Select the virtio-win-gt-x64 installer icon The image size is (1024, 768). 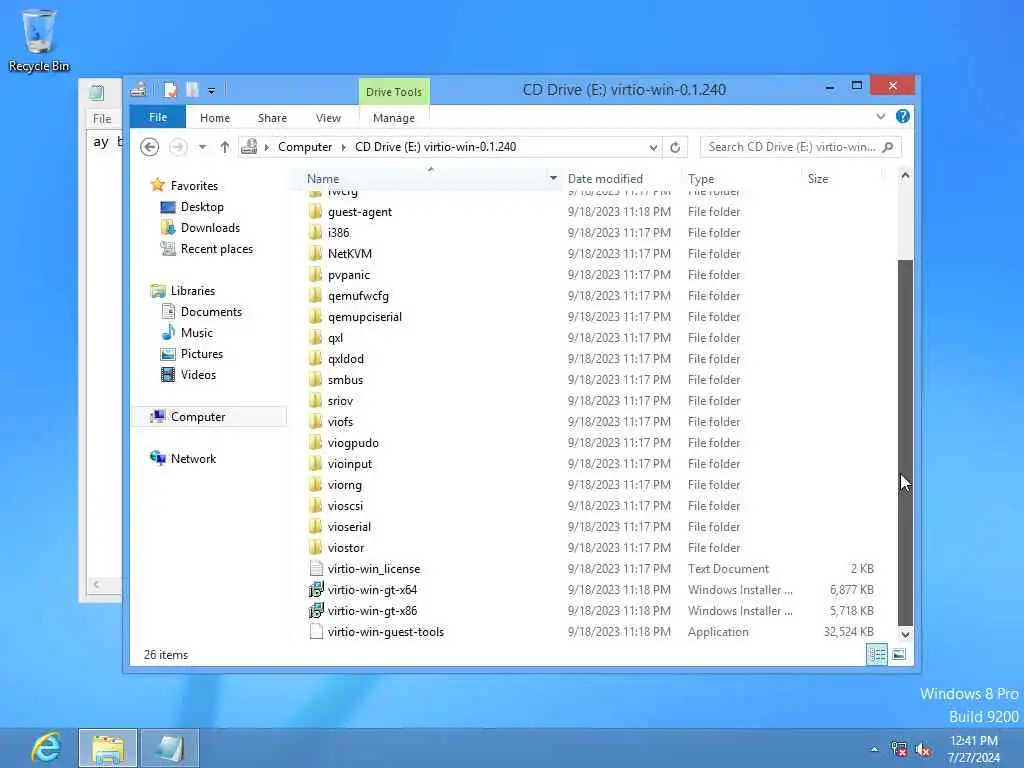point(316,590)
